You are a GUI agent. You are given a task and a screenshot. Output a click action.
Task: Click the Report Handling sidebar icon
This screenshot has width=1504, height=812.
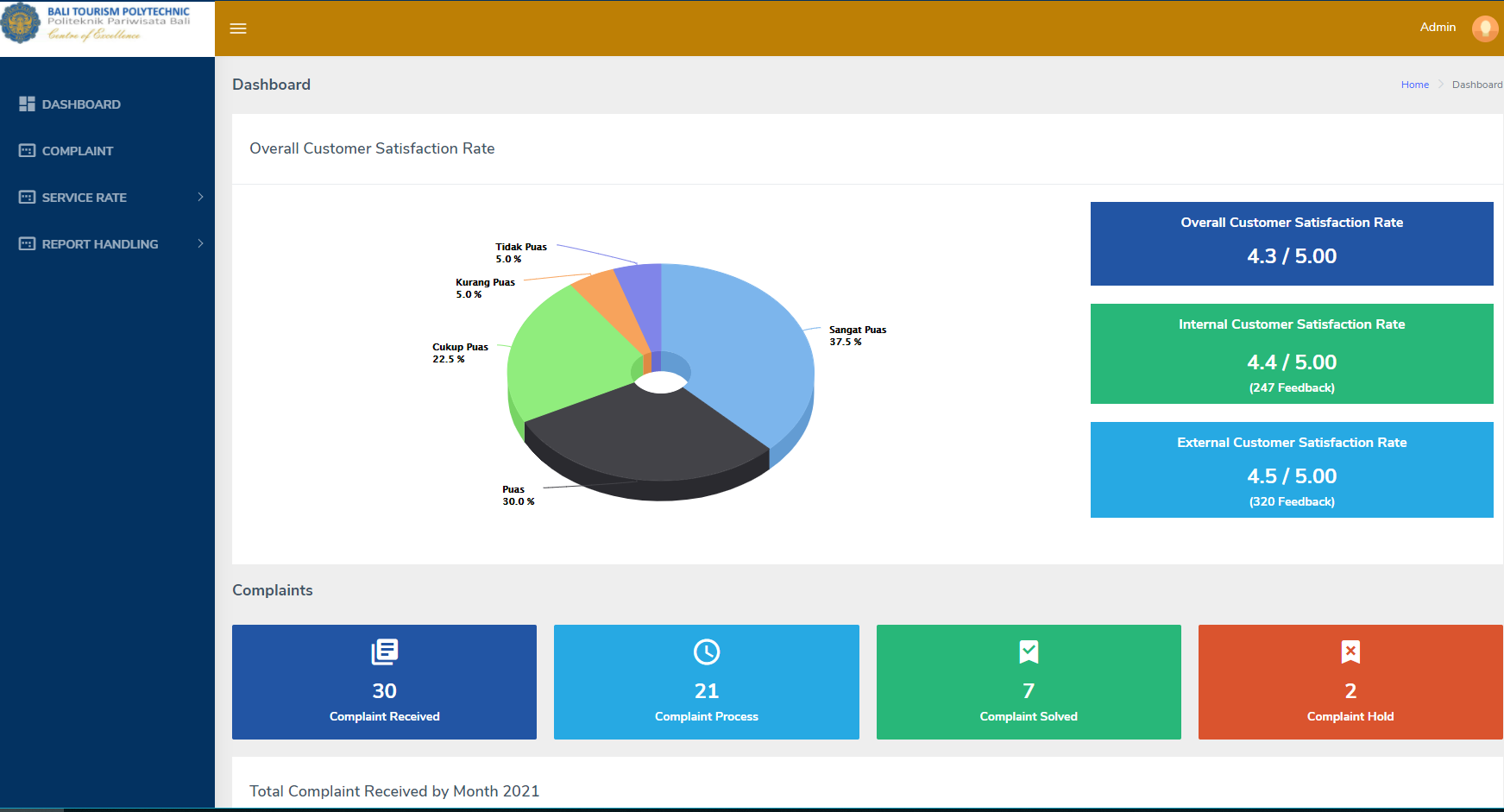click(27, 244)
